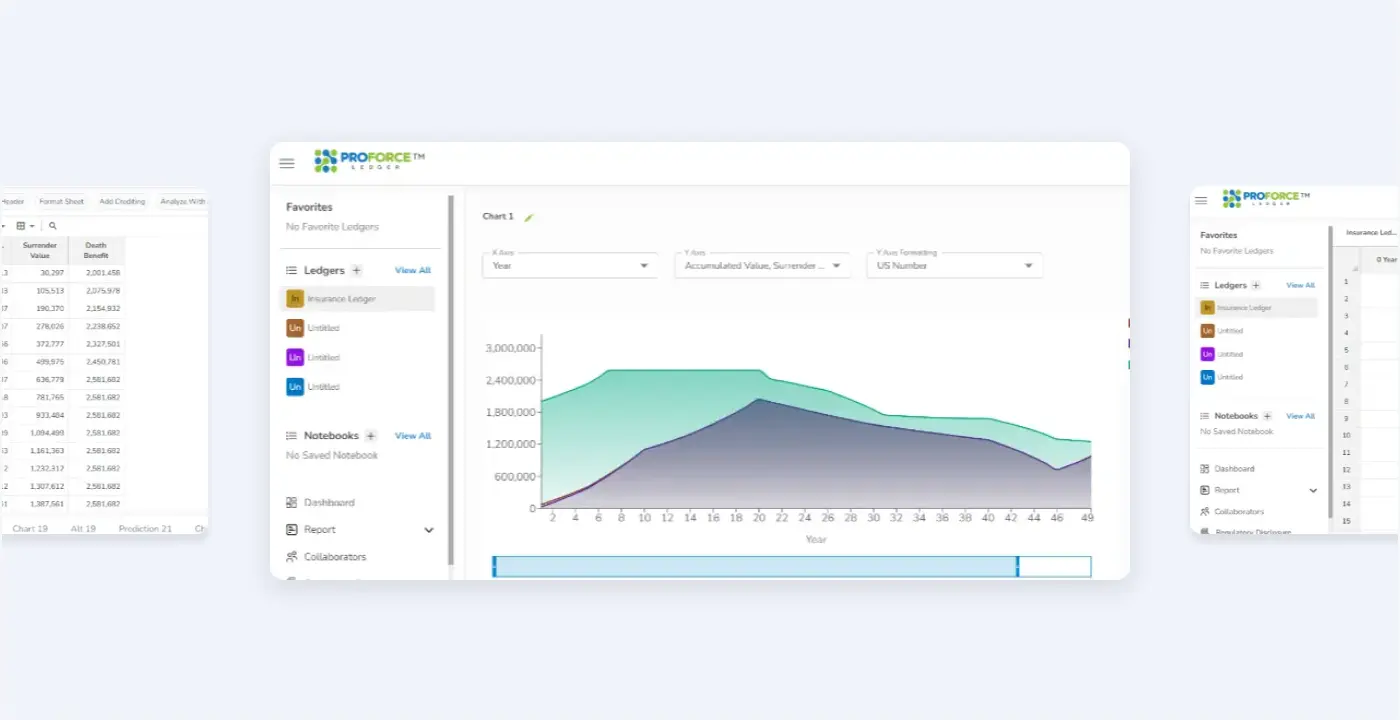
Task: Switch to the Alt 19 sheet tab
Action: click(x=84, y=528)
